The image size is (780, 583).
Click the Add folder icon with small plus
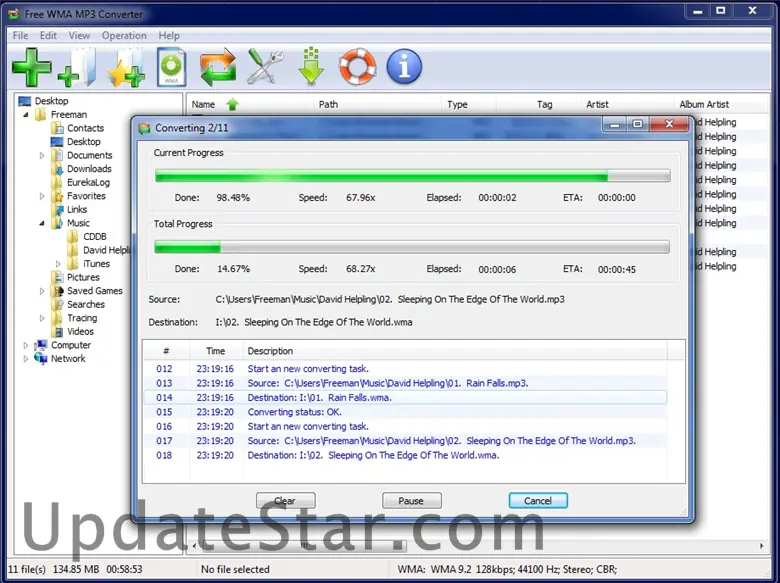78,67
